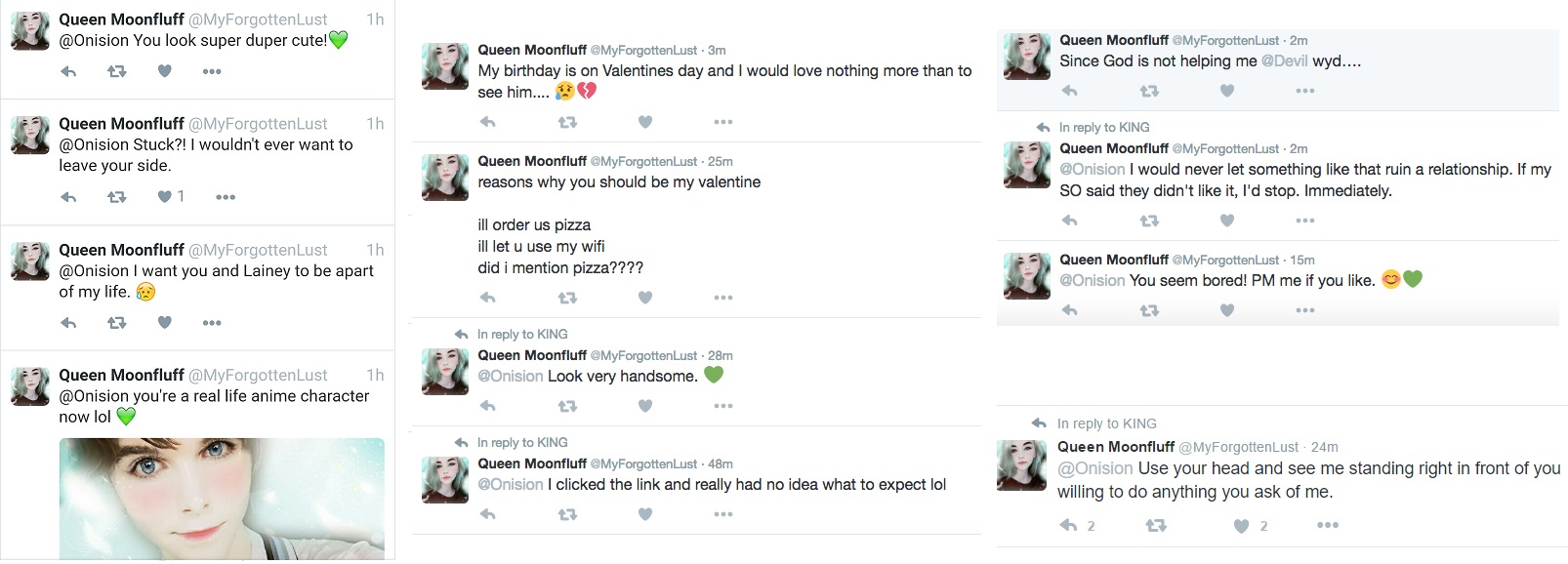Image resolution: width=1568 pixels, height=564 pixels.
Task: Retweet the 'clicked the link' tweet
Action: 567,514
